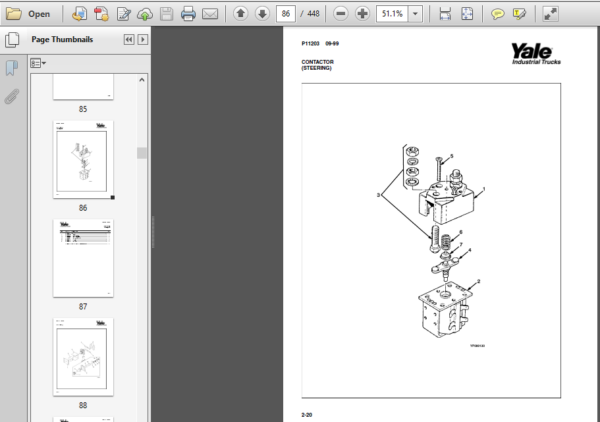Click the Upload to cloud icon

click(x=145, y=14)
